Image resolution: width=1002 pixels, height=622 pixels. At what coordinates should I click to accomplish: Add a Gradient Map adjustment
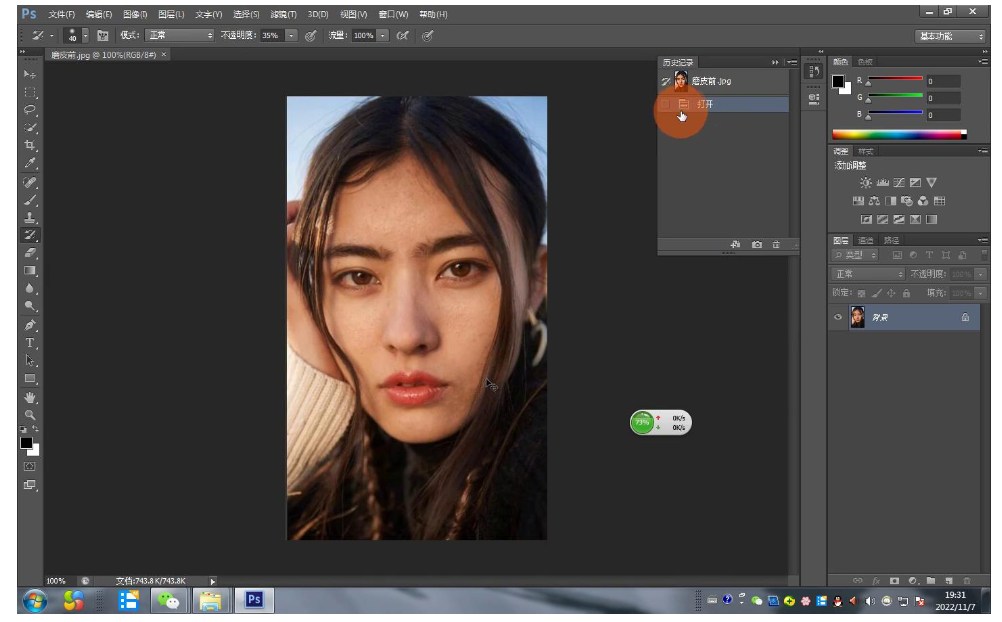[932, 219]
